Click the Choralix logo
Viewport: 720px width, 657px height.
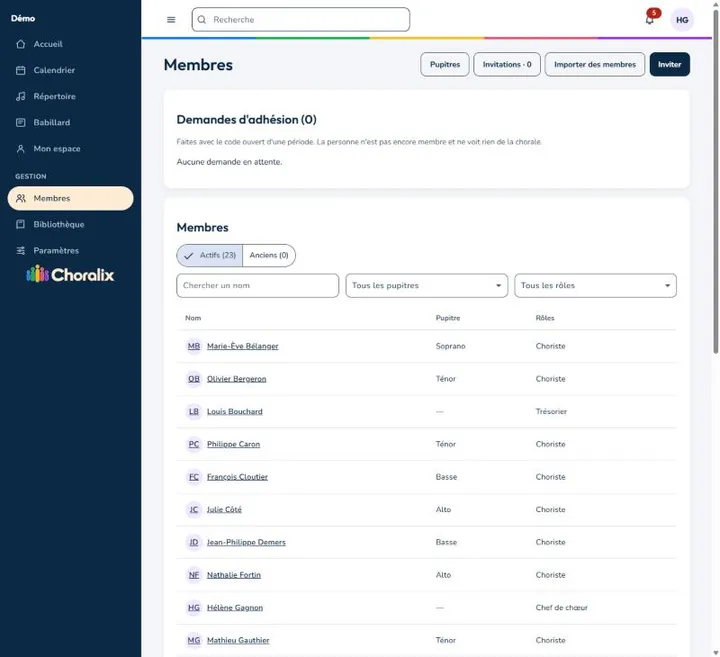coord(70,274)
